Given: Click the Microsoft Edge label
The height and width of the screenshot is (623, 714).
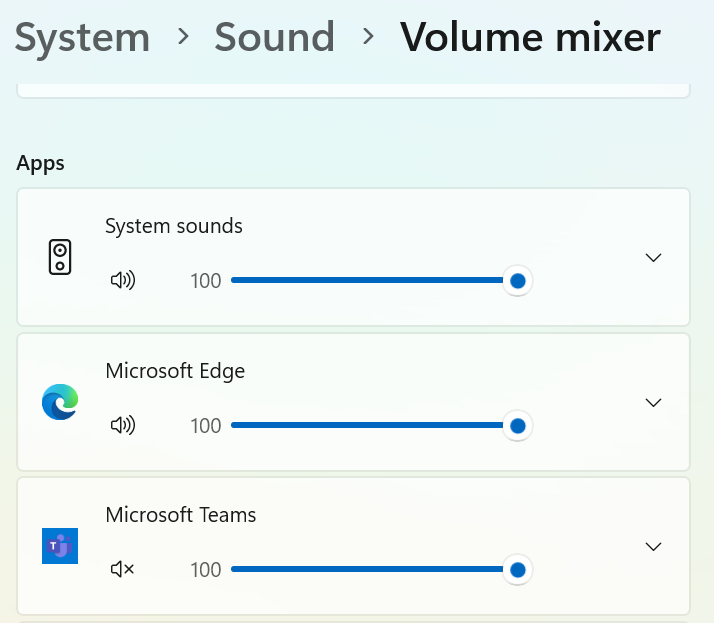Looking at the screenshot, I should [175, 372].
